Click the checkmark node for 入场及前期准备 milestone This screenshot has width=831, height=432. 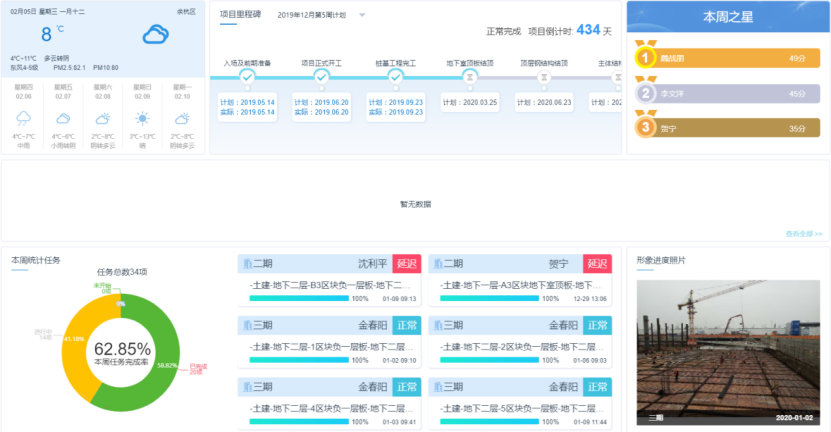247,76
